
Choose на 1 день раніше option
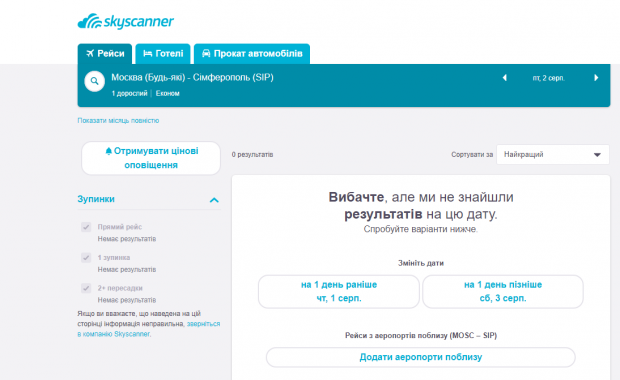coord(339,291)
